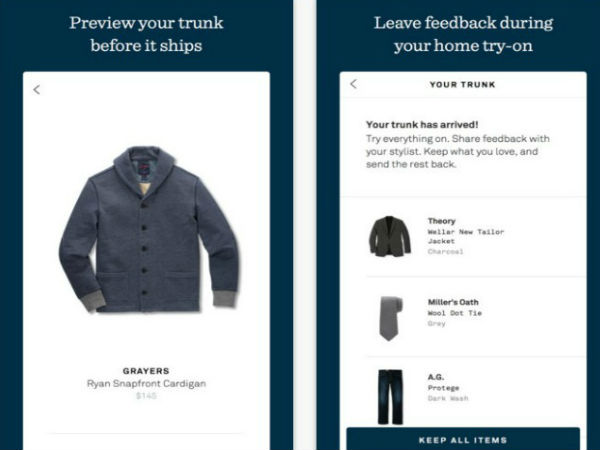
Task: Tap the cardigan price label
Action: [146, 396]
